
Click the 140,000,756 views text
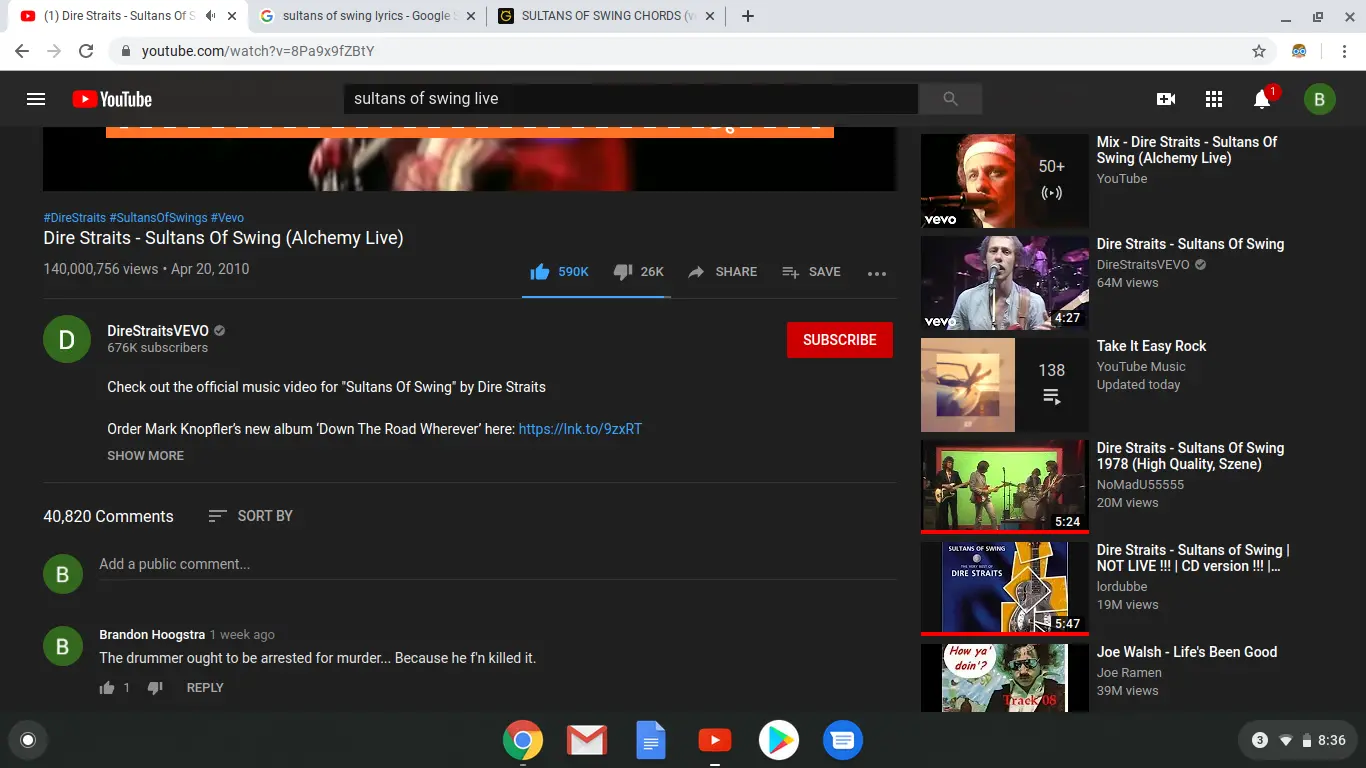pos(101,269)
